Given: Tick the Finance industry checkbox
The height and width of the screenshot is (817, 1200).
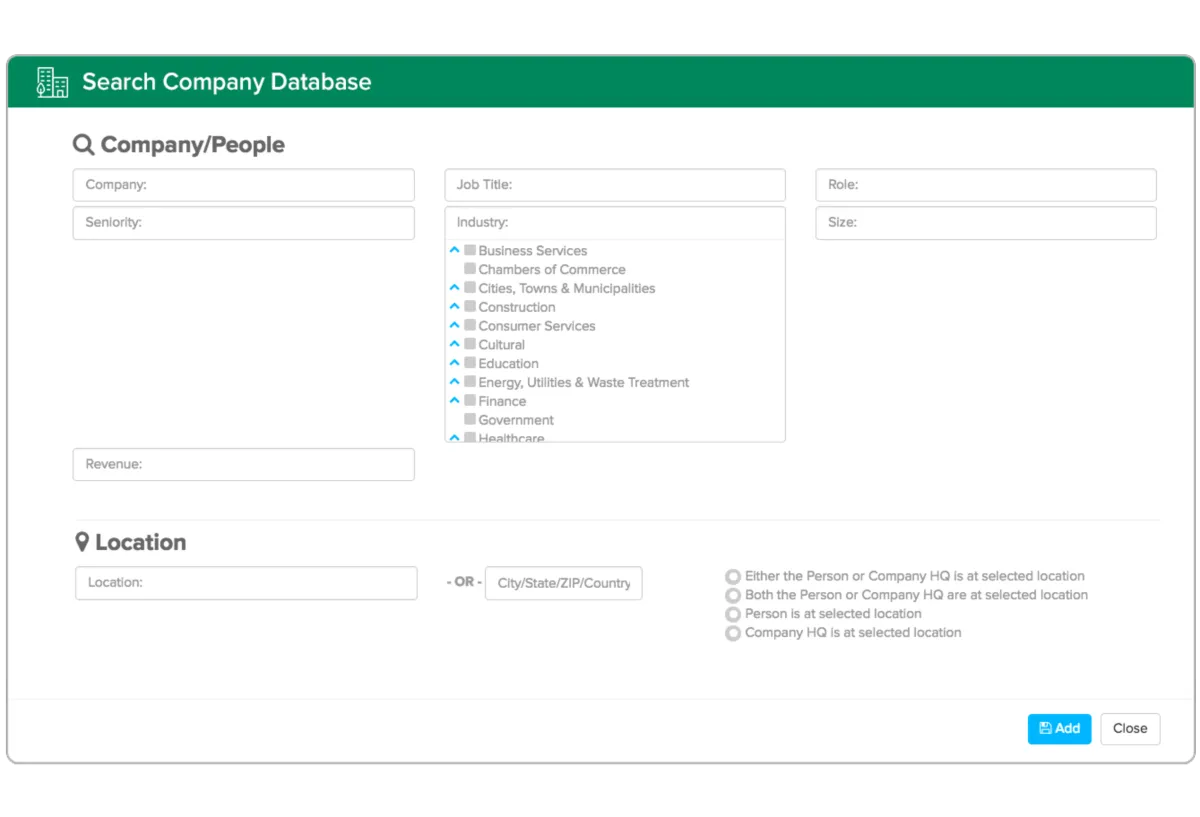Looking at the screenshot, I should pyautogui.click(x=470, y=400).
